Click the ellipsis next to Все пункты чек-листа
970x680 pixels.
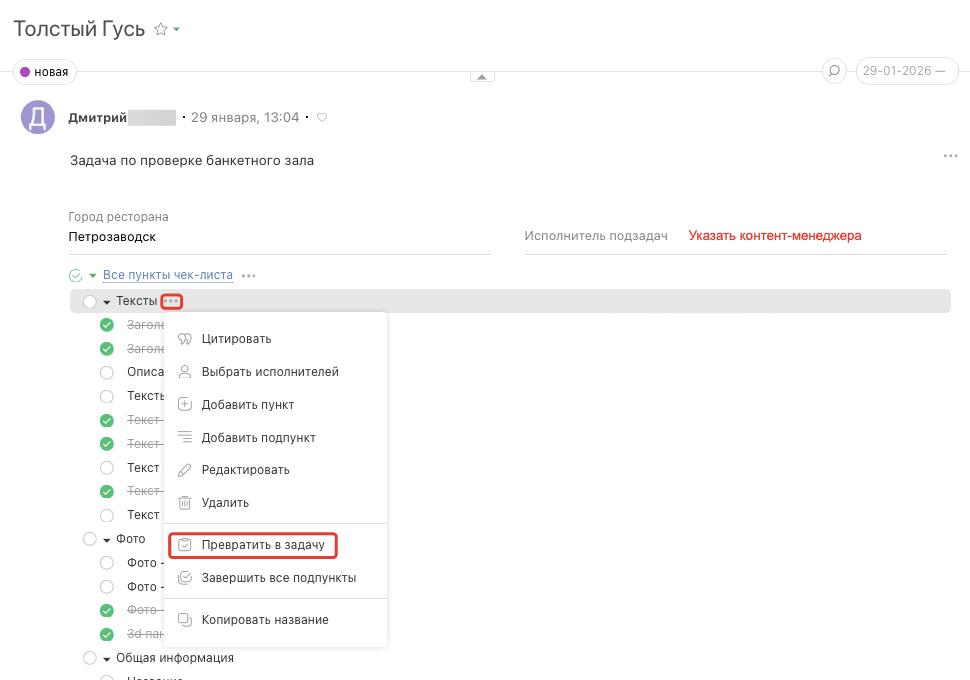(x=248, y=276)
